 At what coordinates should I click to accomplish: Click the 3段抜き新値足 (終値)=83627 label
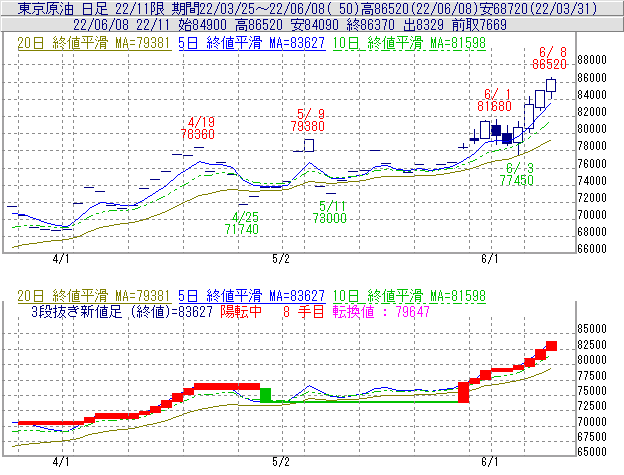122,311
